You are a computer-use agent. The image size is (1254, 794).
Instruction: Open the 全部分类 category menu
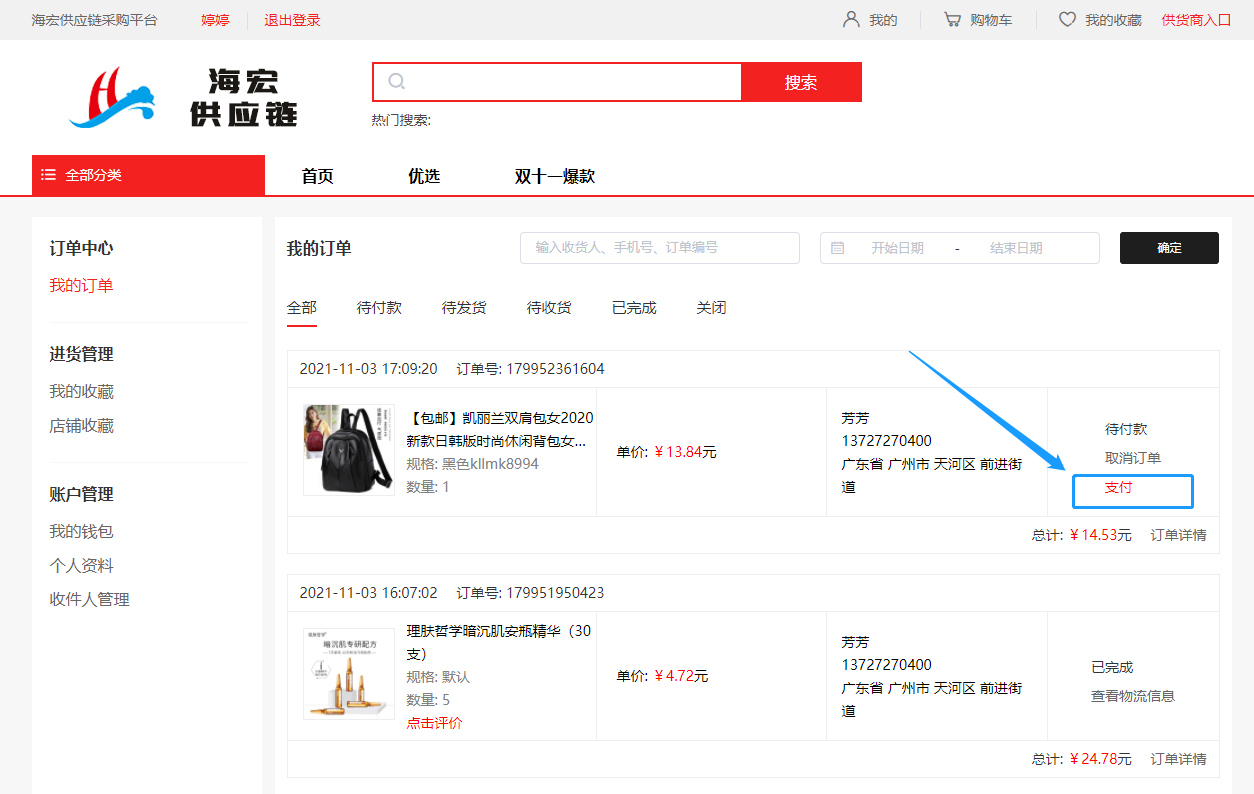pos(148,175)
